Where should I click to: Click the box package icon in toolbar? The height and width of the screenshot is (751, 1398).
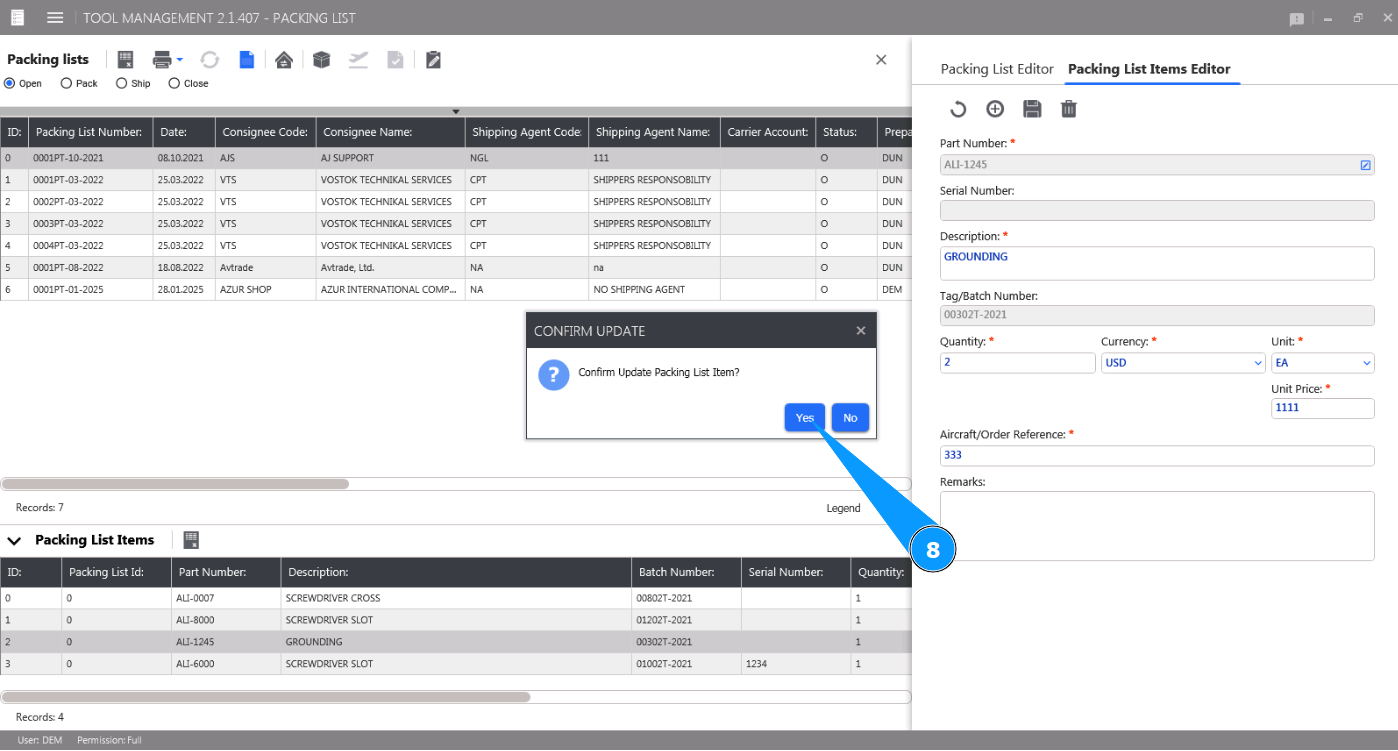[x=321, y=60]
